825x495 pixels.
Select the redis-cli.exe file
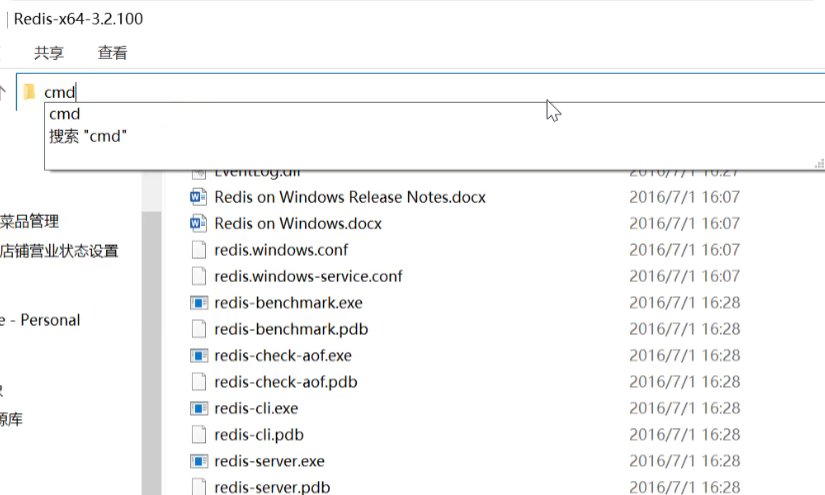tap(256, 408)
